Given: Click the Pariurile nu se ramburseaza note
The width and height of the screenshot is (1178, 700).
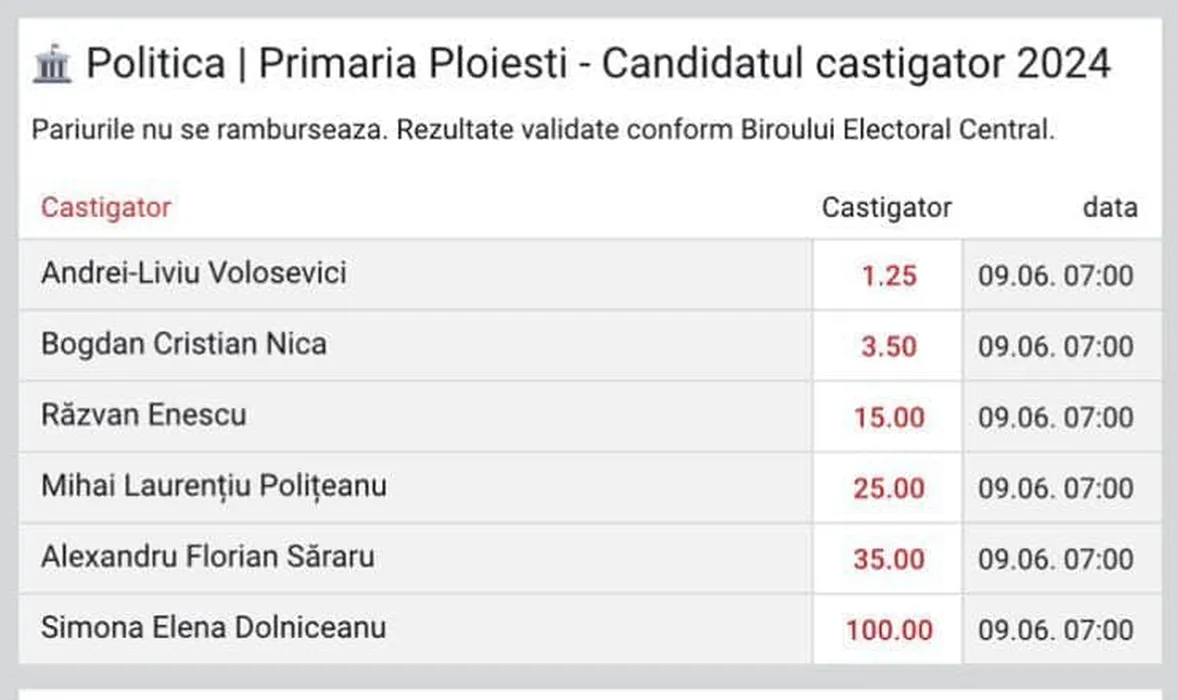Looking at the screenshot, I should coord(543,131).
